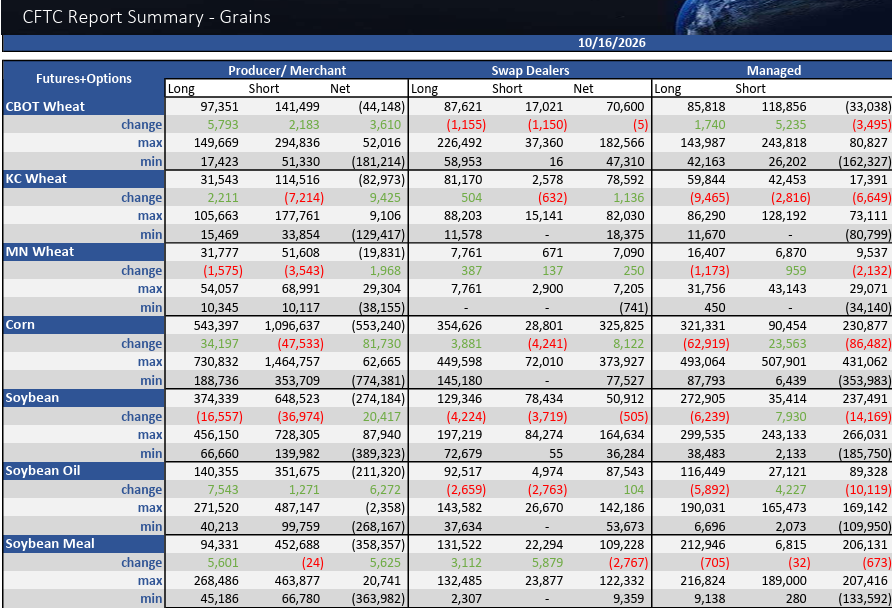Image resolution: width=892 pixels, height=608 pixels.
Task: Click the MN Wheat long value 31,777
Action: point(219,253)
